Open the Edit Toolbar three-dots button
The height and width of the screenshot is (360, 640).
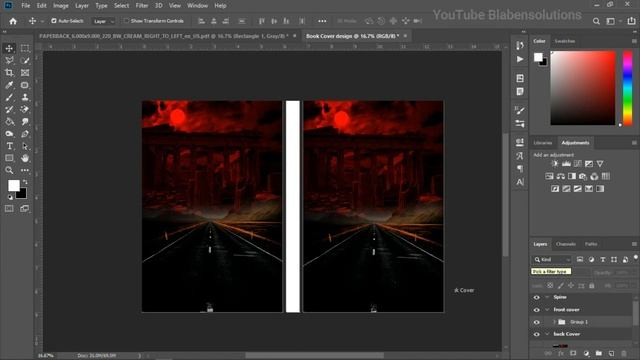(x=25, y=170)
